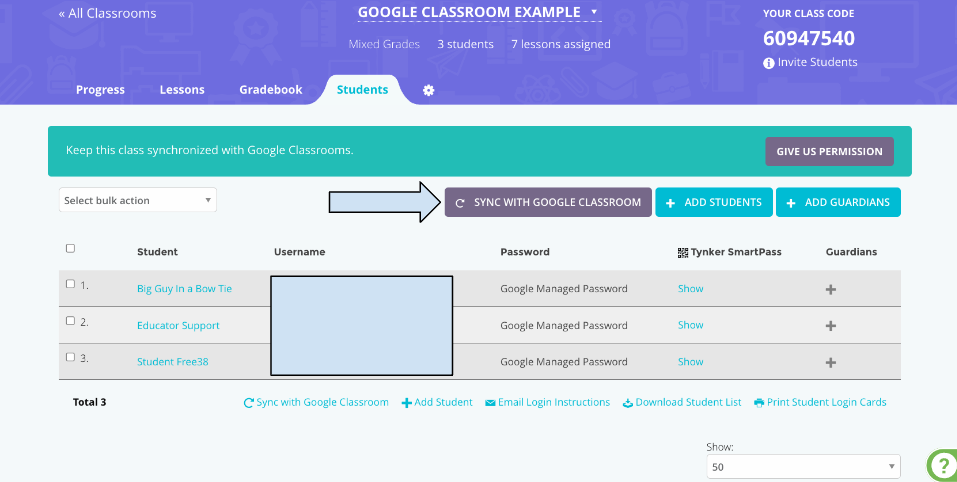This screenshot has height=482, width=957.
Task: Click the info icon beside Invite Students
Action: 768,63
